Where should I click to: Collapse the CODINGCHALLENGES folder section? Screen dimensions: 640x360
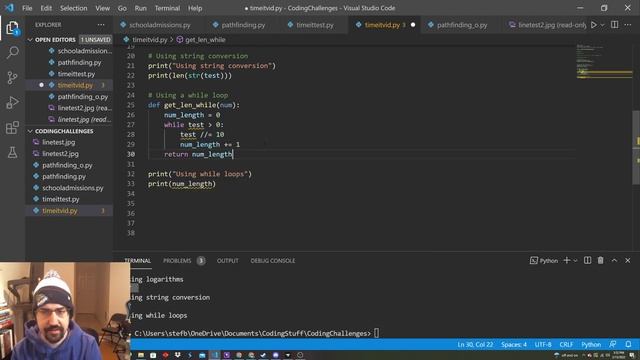click(69, 131)
